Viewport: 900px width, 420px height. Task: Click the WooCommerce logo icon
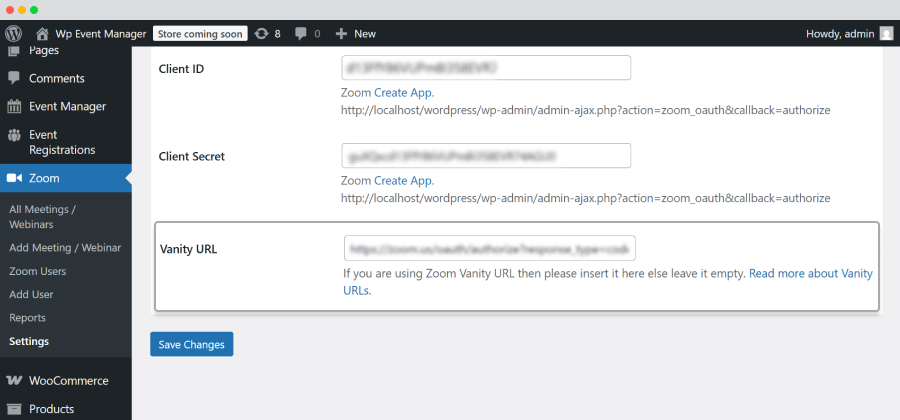tap(14, 380)
